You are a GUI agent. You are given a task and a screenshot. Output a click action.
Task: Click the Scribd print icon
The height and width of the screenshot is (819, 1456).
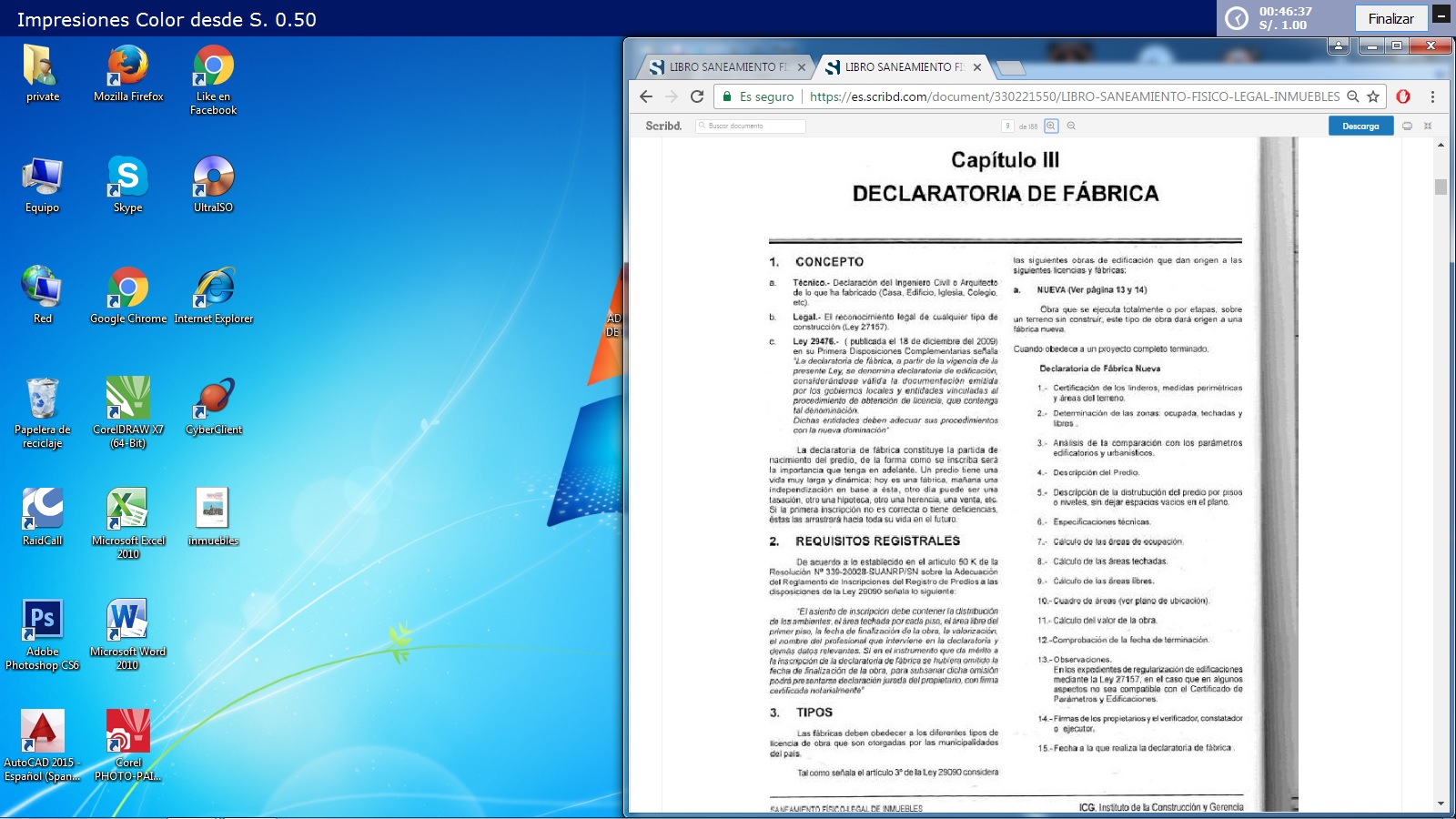pyautogui.click(x=1407, y=126)
